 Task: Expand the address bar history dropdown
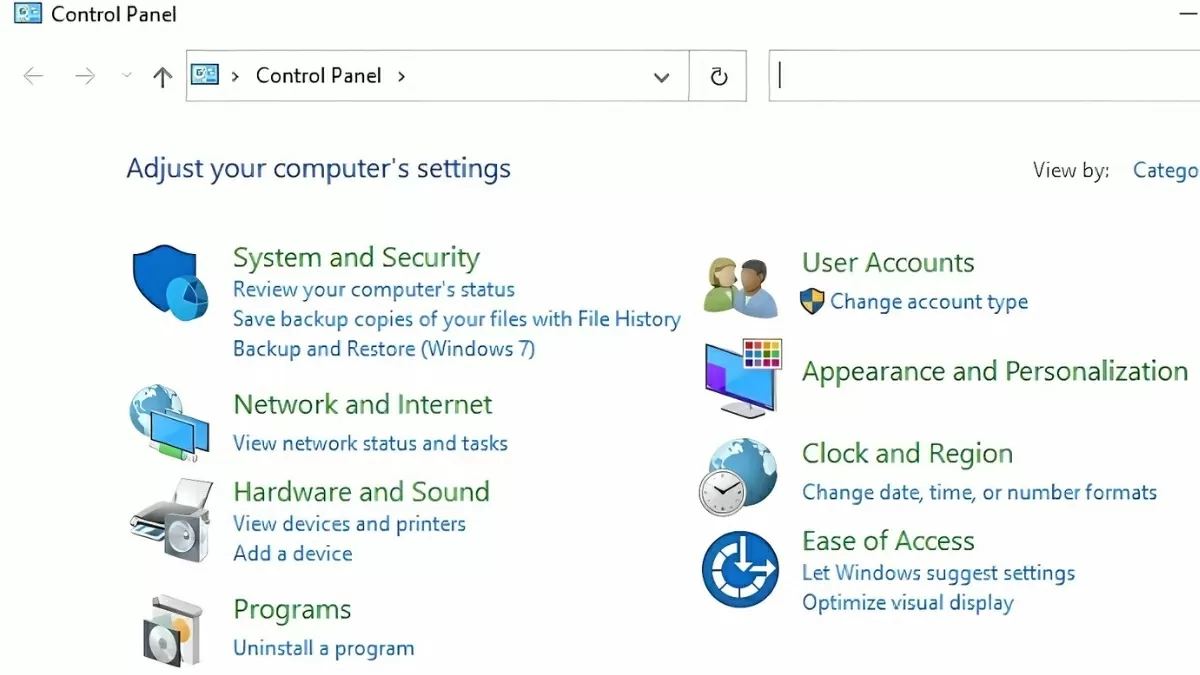(661, 77)
